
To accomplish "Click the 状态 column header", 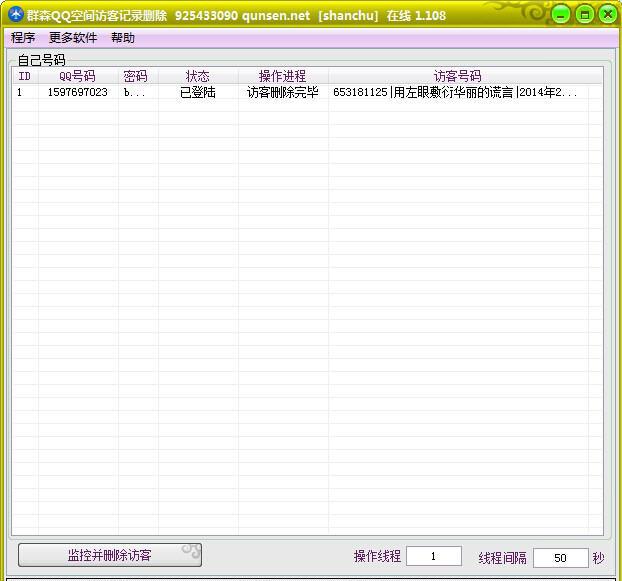I will click(198, 76).
